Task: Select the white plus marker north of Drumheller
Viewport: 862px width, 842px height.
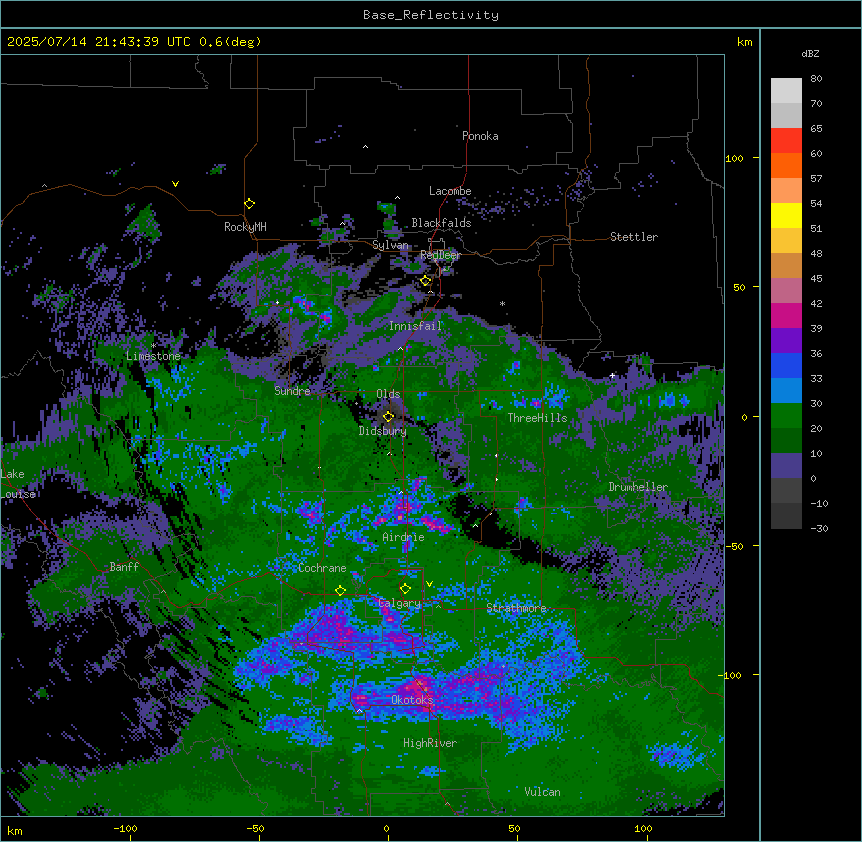Action: [612, 375]
